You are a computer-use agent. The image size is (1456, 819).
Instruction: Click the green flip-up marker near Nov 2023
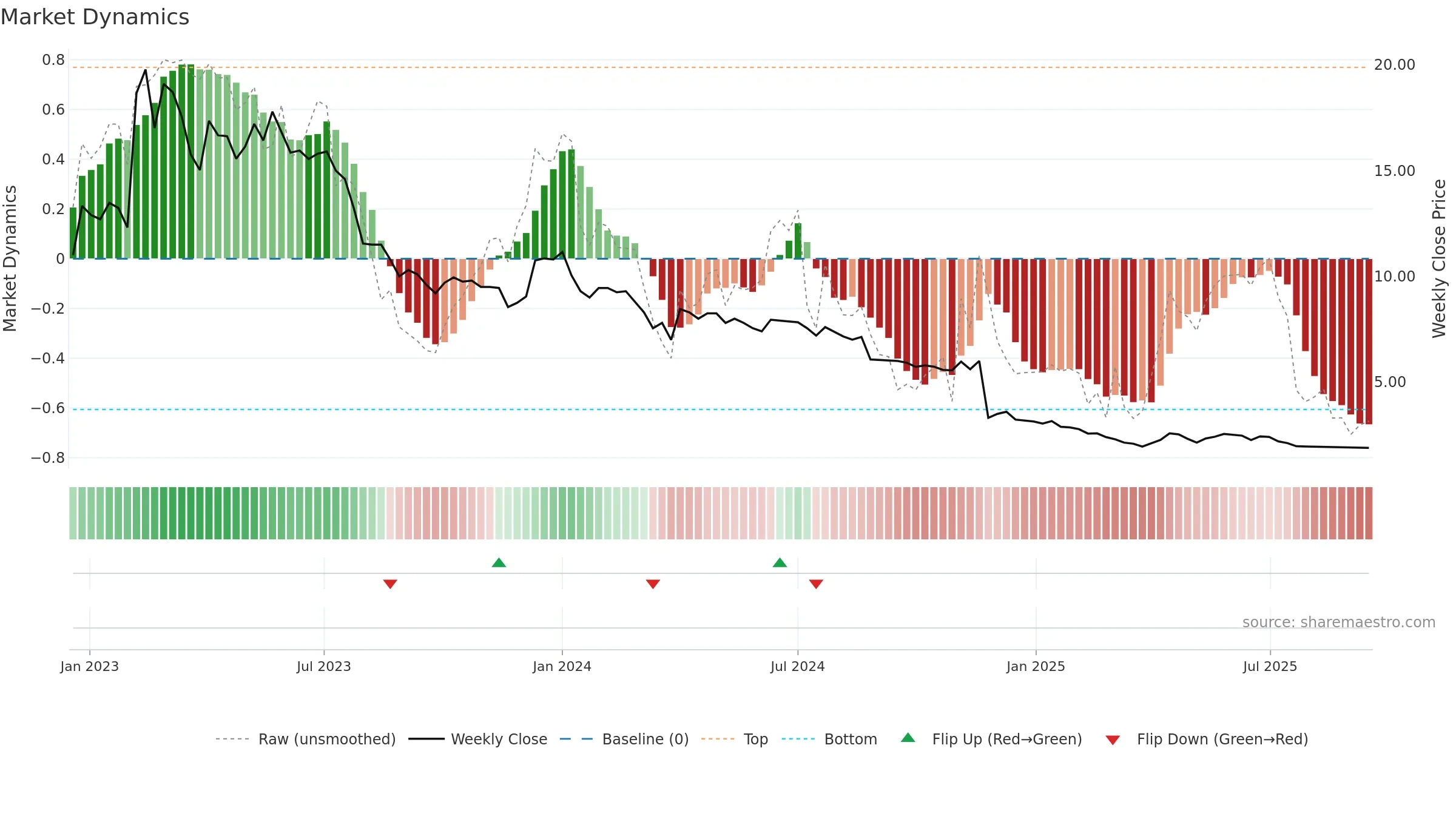click(499, 562)
